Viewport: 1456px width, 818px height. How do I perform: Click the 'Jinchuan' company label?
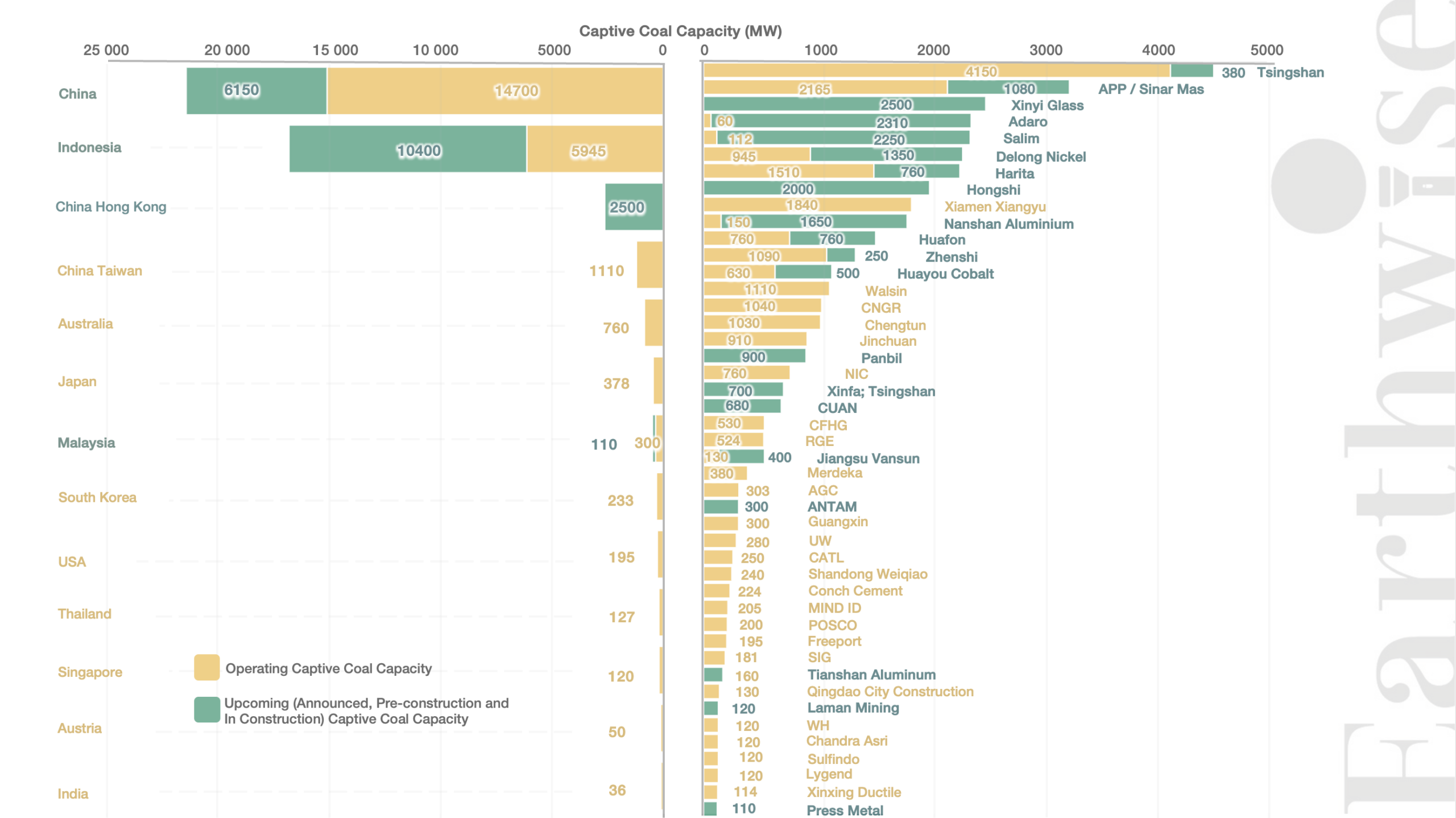point(888,341)
